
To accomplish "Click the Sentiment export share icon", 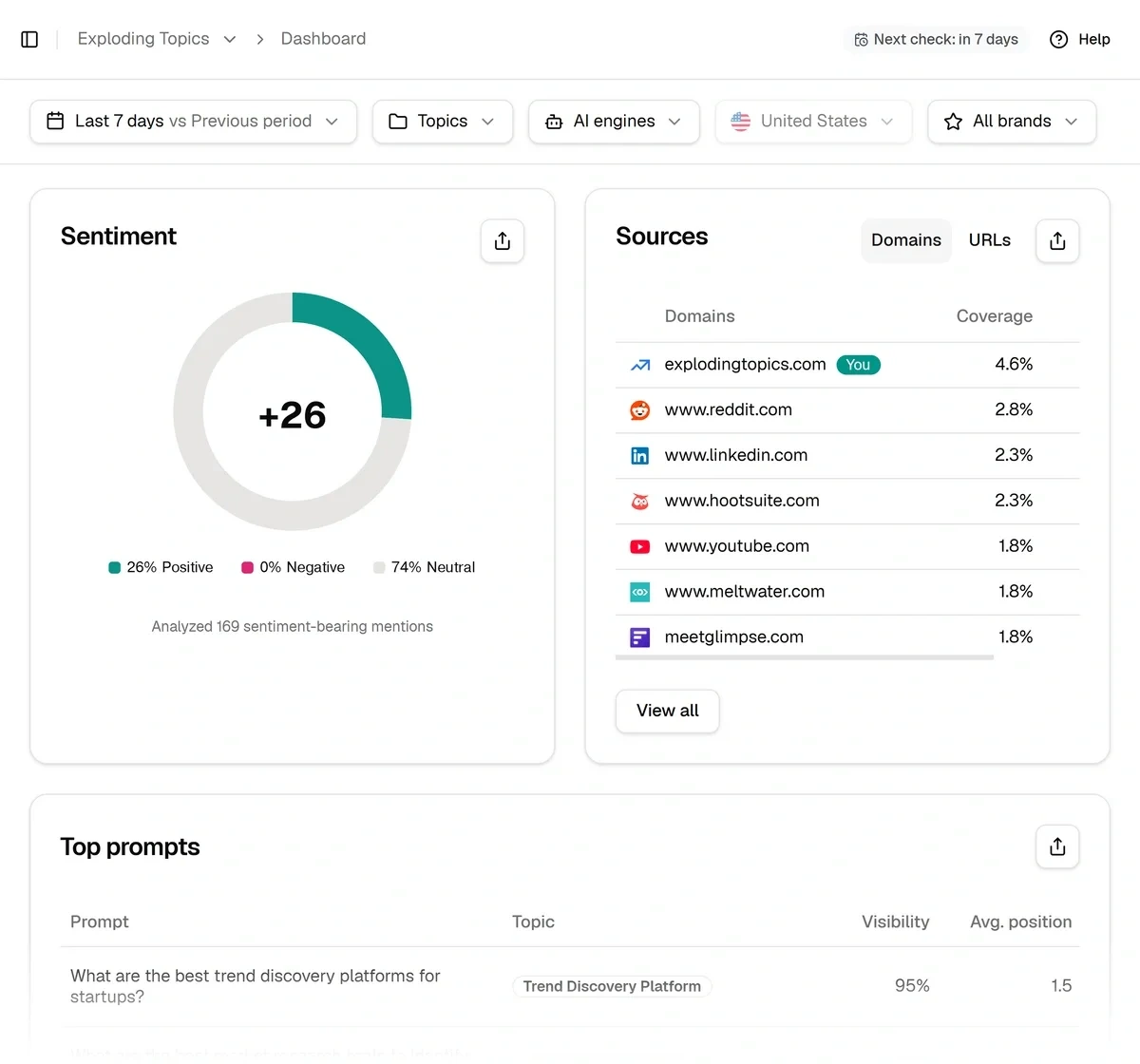I will coord(503,241).
